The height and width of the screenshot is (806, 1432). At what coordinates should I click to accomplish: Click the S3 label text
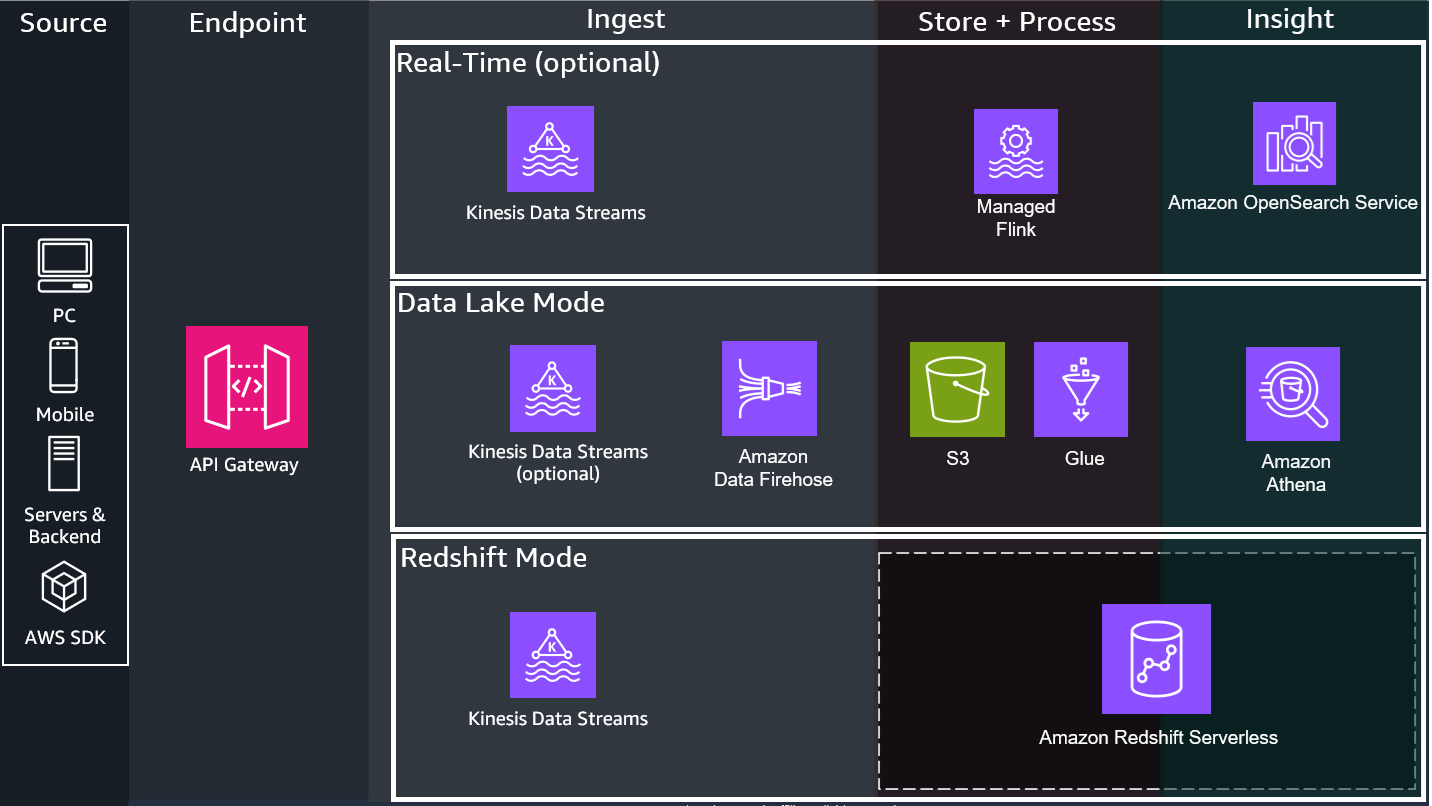pyautogui.click(x=958, y=459)
